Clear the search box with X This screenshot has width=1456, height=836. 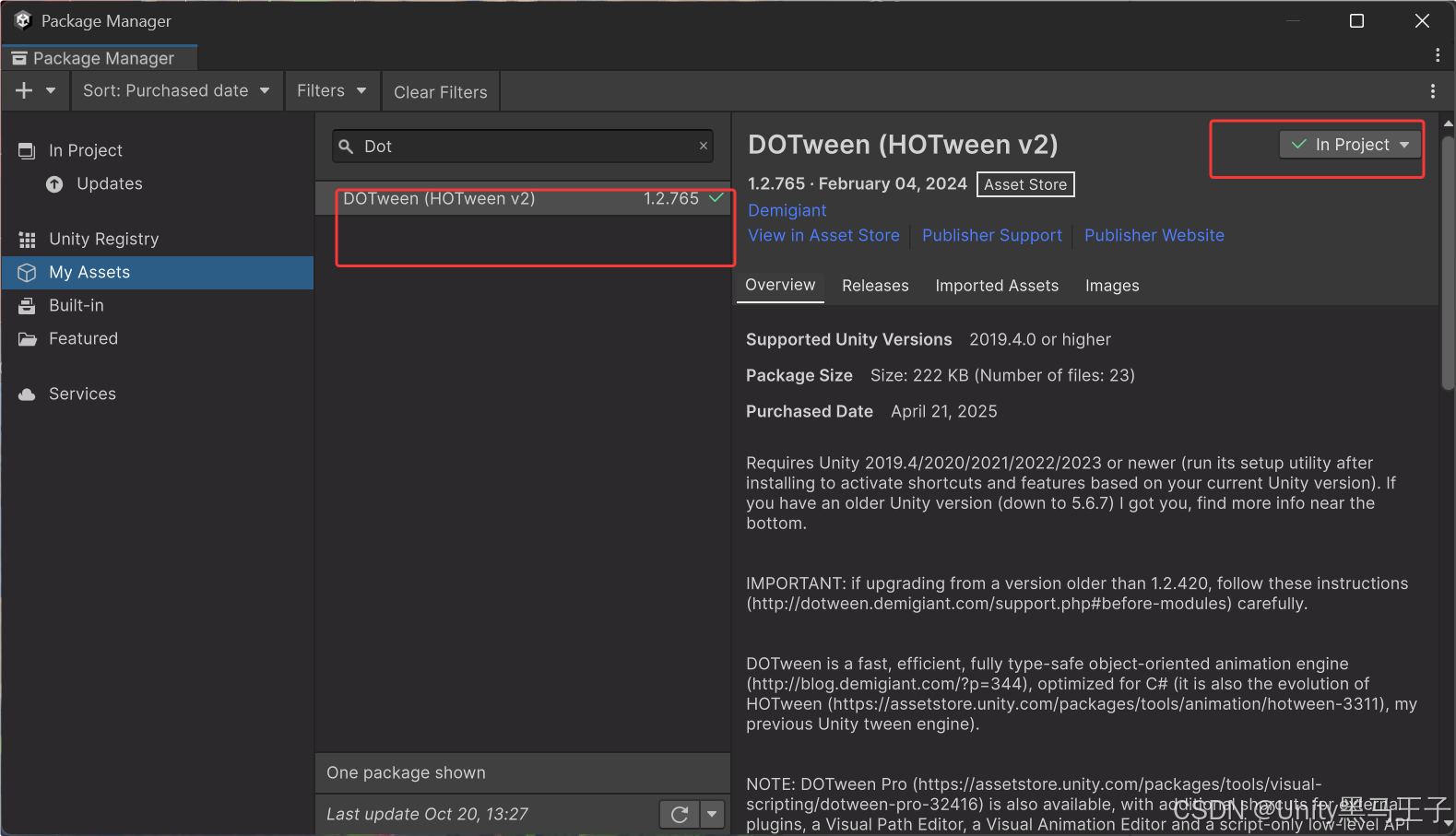coord(704,146)
